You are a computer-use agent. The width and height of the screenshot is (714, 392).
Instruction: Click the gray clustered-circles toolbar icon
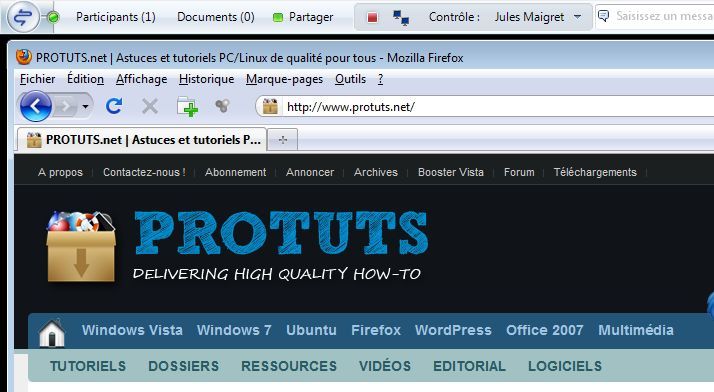coord(222,106)
